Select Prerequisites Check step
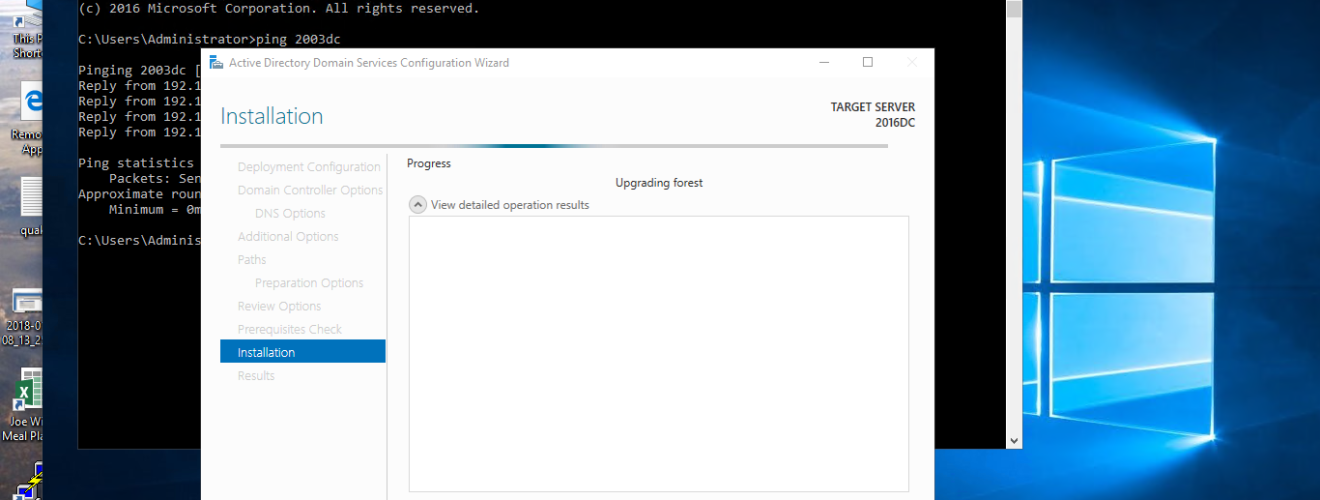Image resolution: width=1320 pixels, height=500 pixels. point(289,329)
